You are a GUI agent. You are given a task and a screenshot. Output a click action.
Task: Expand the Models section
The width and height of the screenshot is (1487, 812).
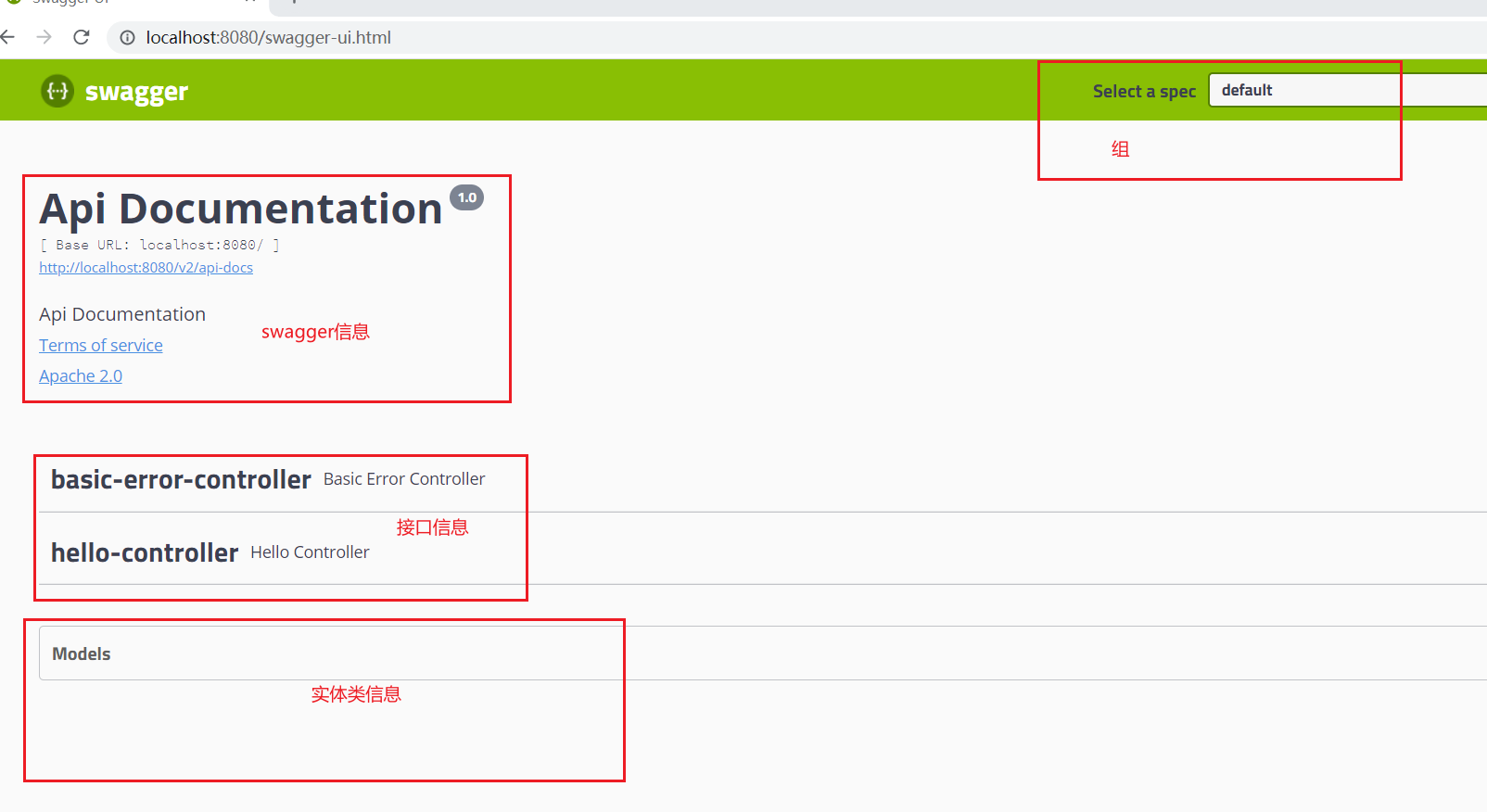(x=763, y=653)
